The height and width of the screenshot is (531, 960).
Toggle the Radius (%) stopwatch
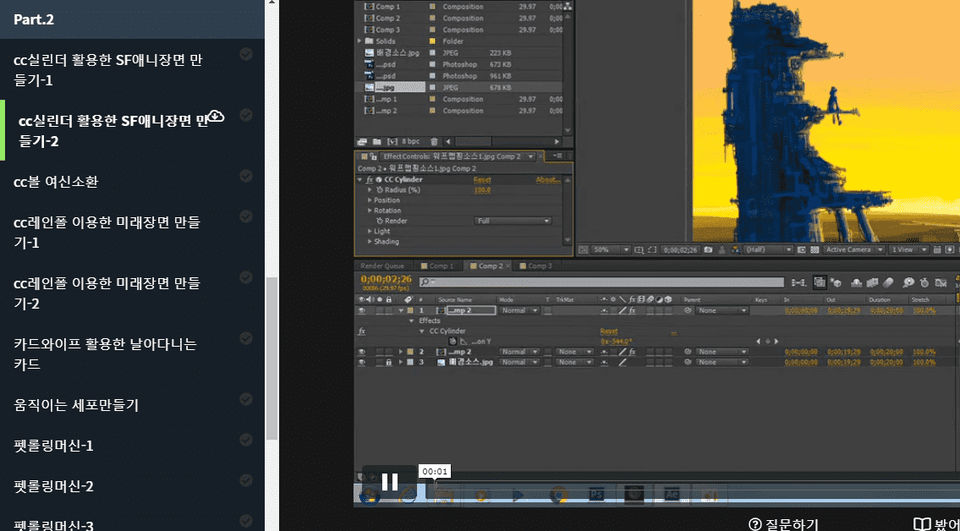point(380,190)
